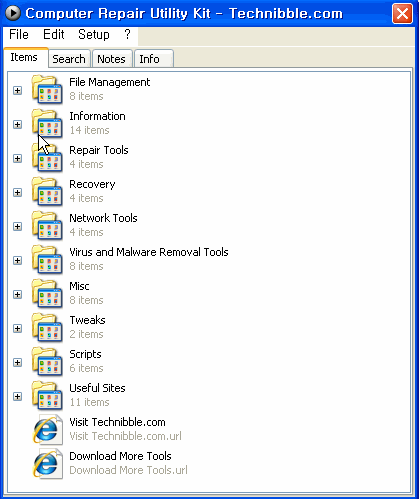Click the Download More Tools browser icon
The height and width of the screenshot is (499, 419).
(x=48, y=464)
